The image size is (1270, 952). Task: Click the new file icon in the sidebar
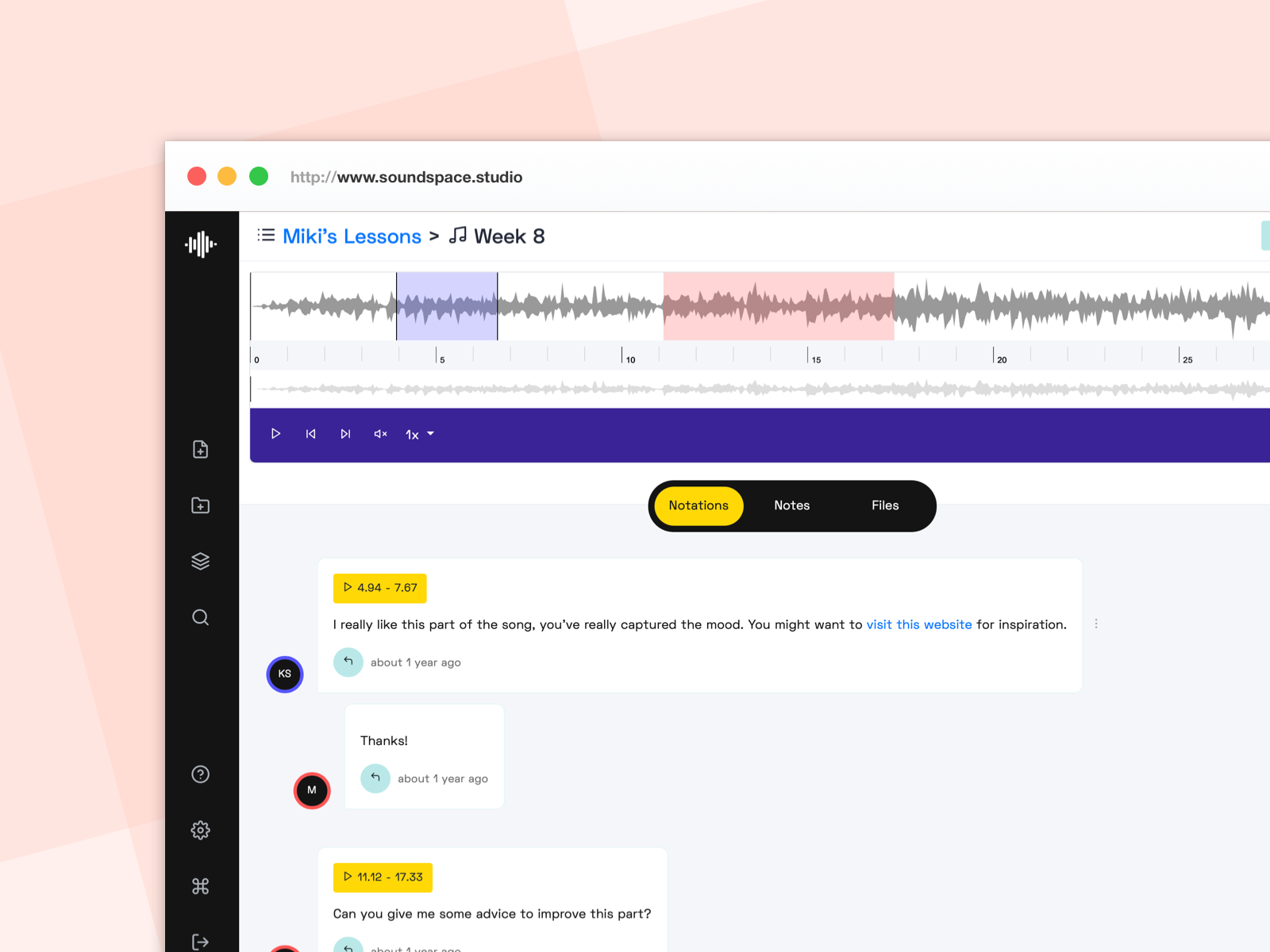201,450
